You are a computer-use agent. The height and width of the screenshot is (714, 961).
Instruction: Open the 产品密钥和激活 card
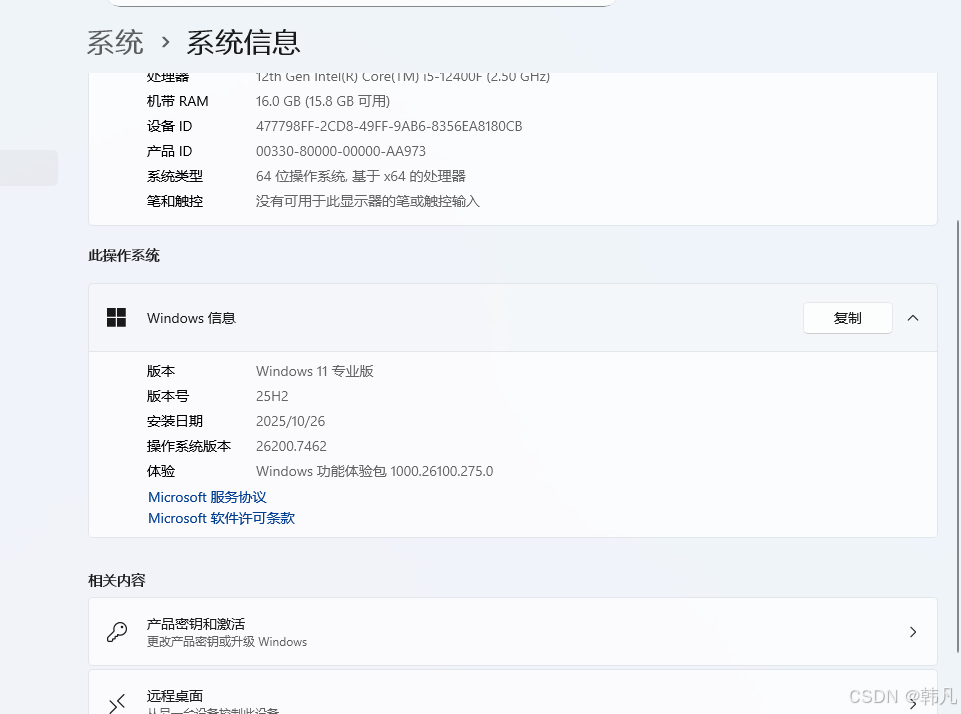513,632
